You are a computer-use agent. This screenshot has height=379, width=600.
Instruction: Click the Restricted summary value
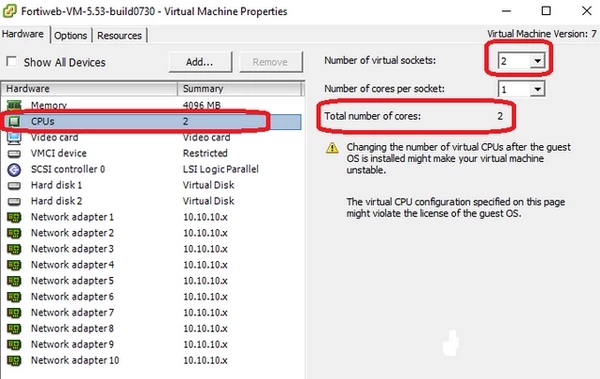click(205, 153)
